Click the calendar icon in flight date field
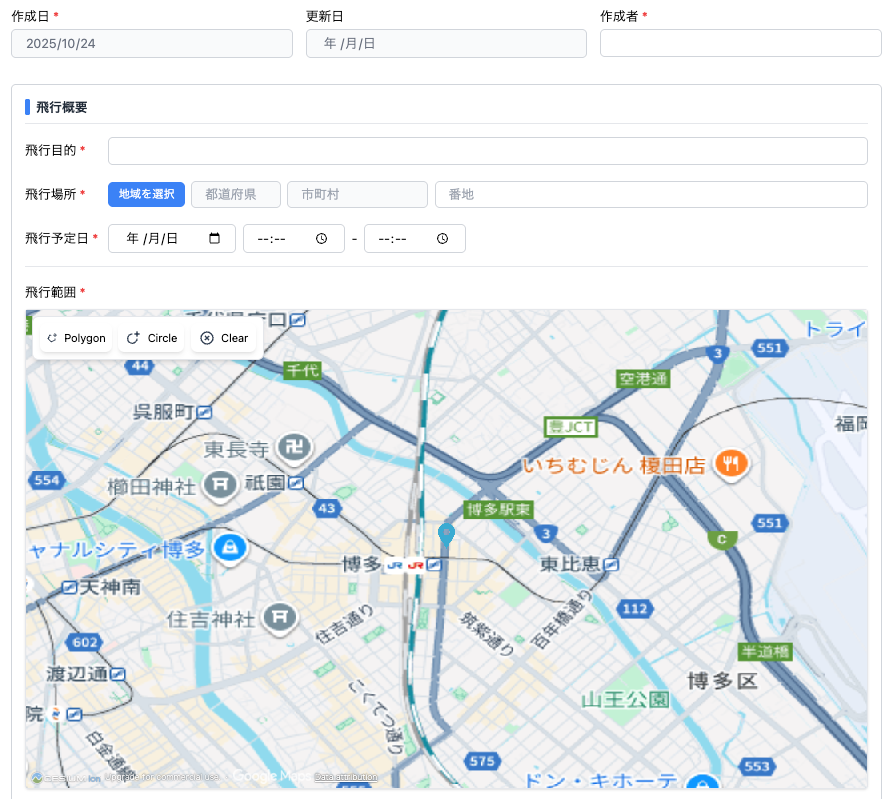This screenshot has width=891, height=799. point(214,239)
